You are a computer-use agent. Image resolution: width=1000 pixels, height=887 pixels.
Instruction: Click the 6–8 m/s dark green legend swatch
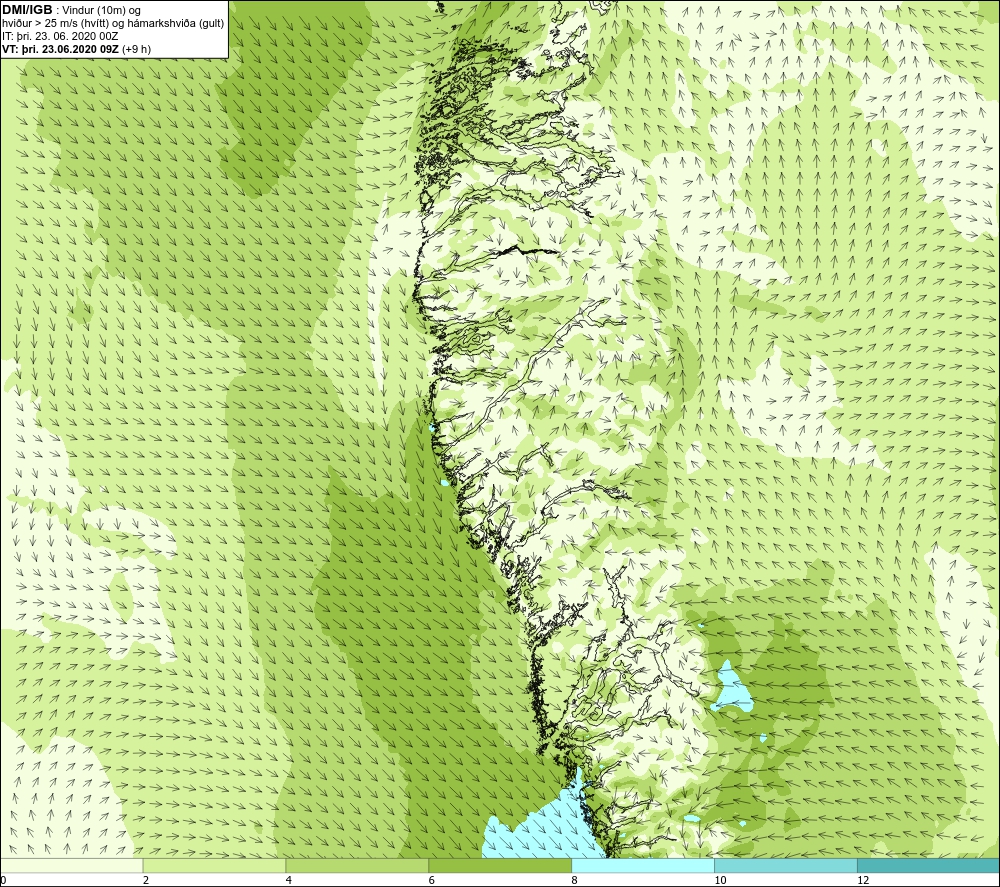pos(500,865)
